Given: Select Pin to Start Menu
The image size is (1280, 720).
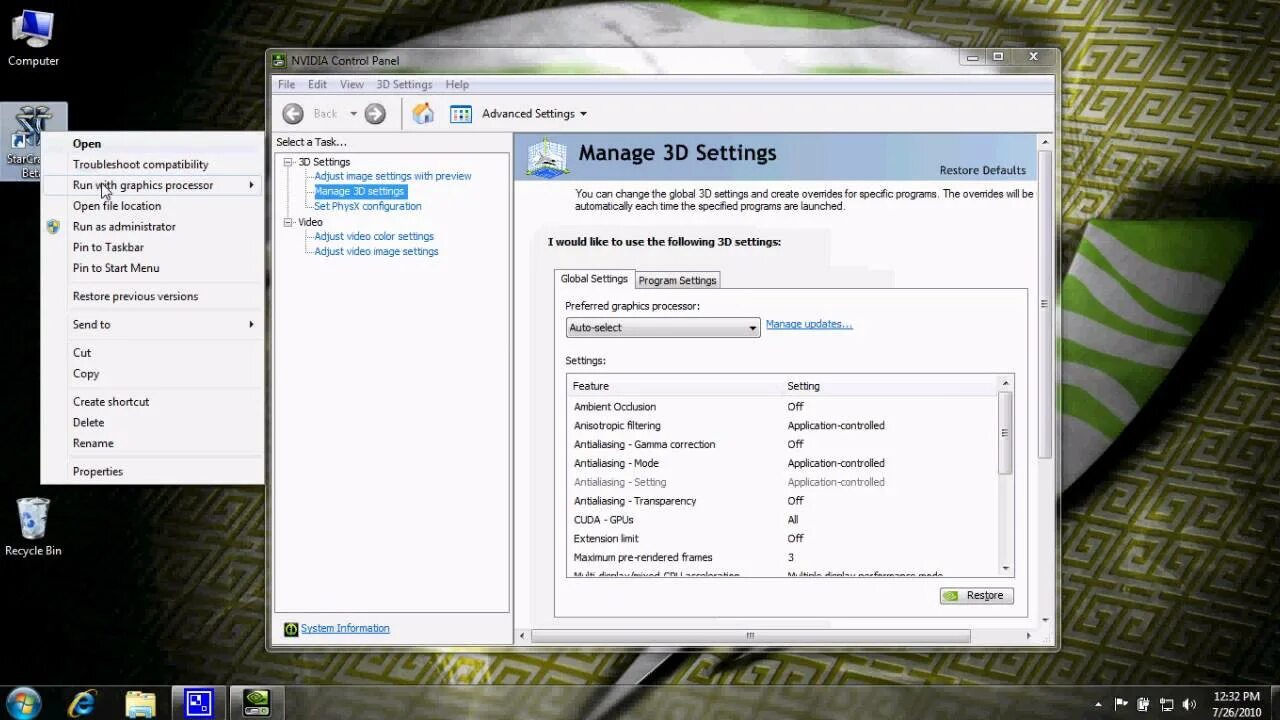Looking at the screenshot, I should (x=152, y=268).
